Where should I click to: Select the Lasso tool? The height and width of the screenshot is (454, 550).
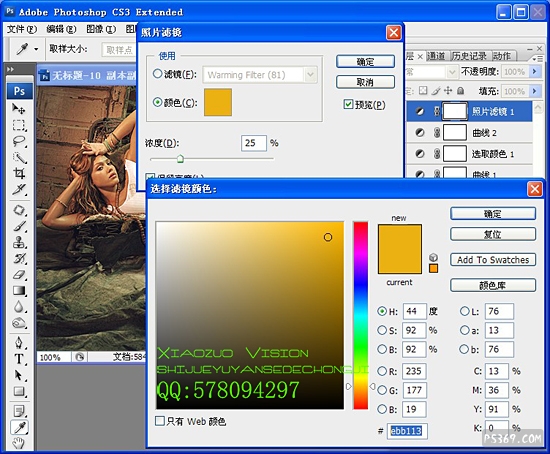point(19,141)
